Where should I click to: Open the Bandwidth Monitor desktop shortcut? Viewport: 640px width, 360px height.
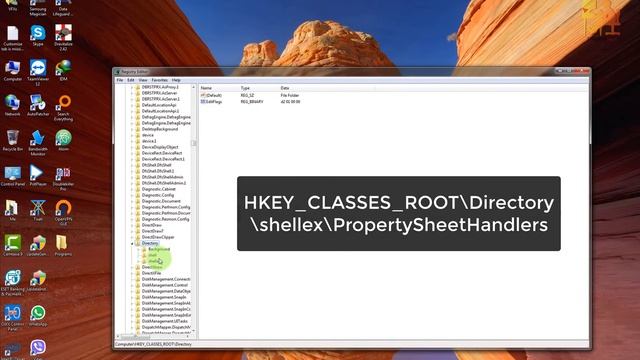[38, 142]
